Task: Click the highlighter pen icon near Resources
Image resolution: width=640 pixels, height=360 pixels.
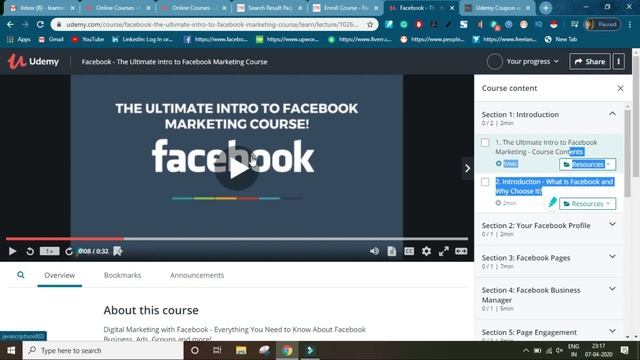Action: pos(552,202)
